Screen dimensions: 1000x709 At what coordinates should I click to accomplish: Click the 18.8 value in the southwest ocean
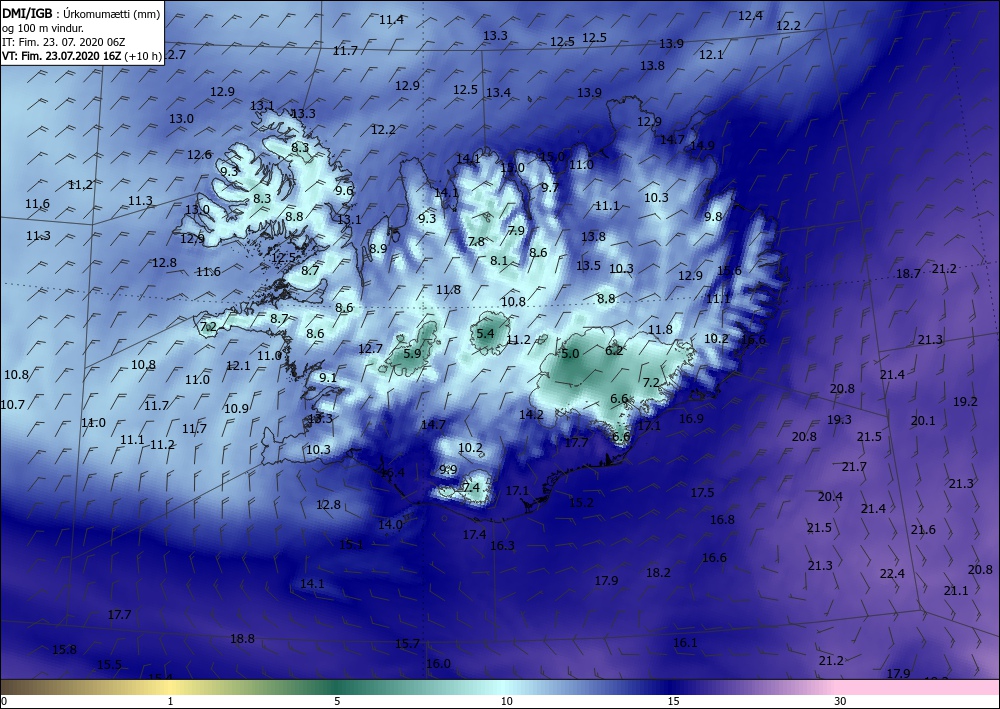(242, 638)
